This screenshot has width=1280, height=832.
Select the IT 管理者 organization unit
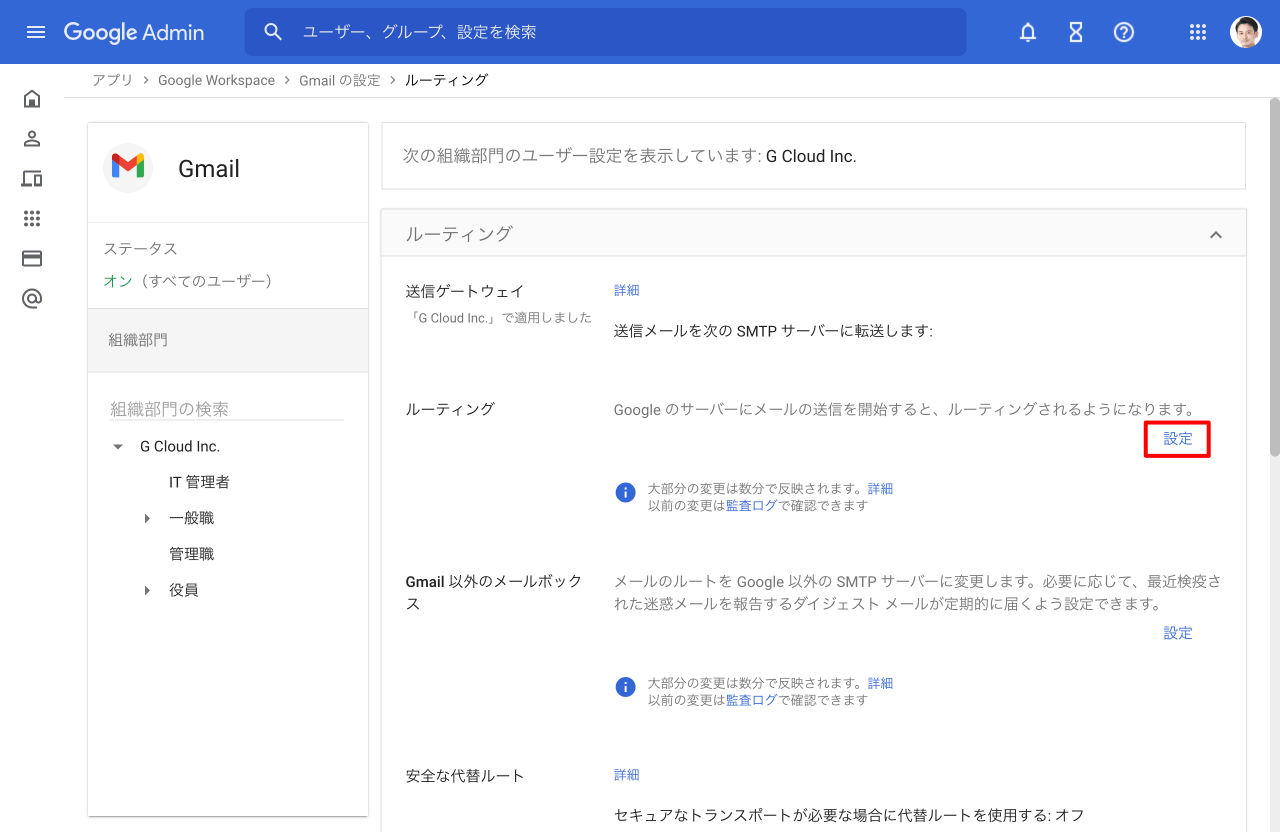point(199,482)
